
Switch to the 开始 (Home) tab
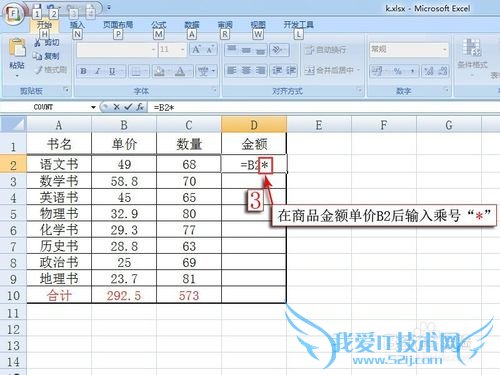coord(44,25)
